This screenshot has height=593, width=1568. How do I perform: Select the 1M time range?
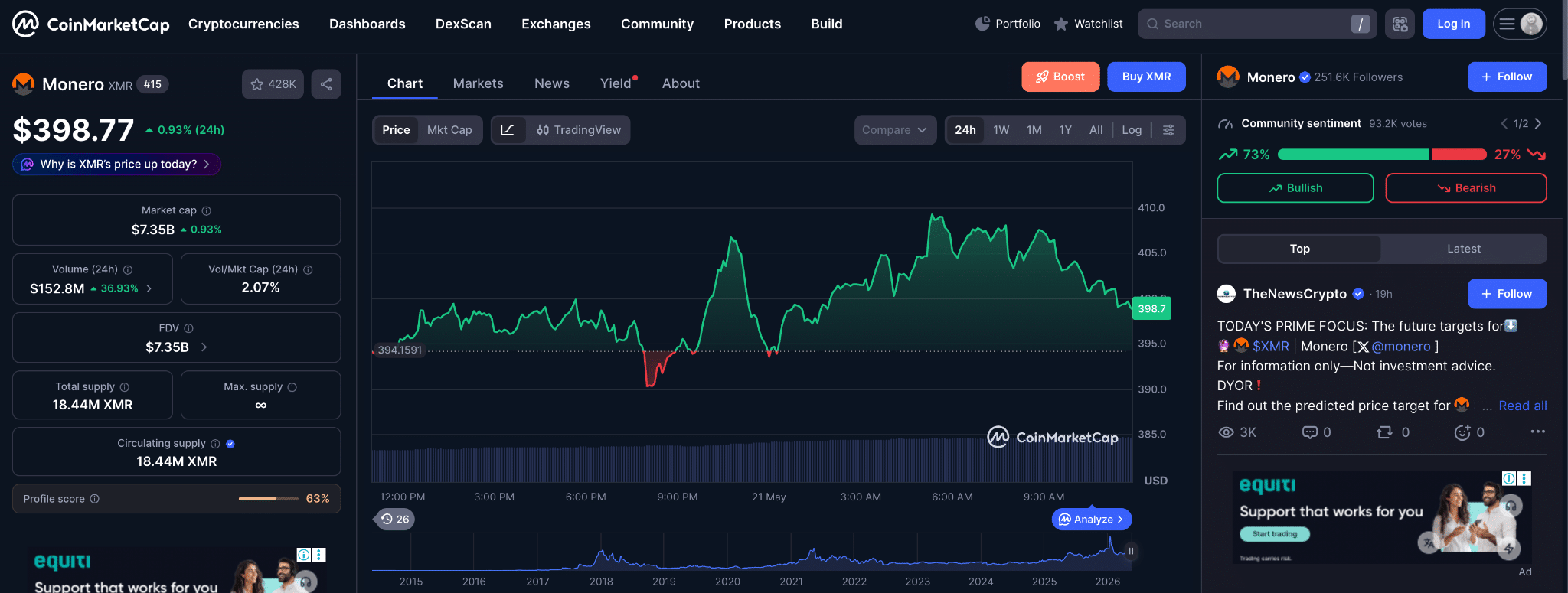click(1034, 130)
